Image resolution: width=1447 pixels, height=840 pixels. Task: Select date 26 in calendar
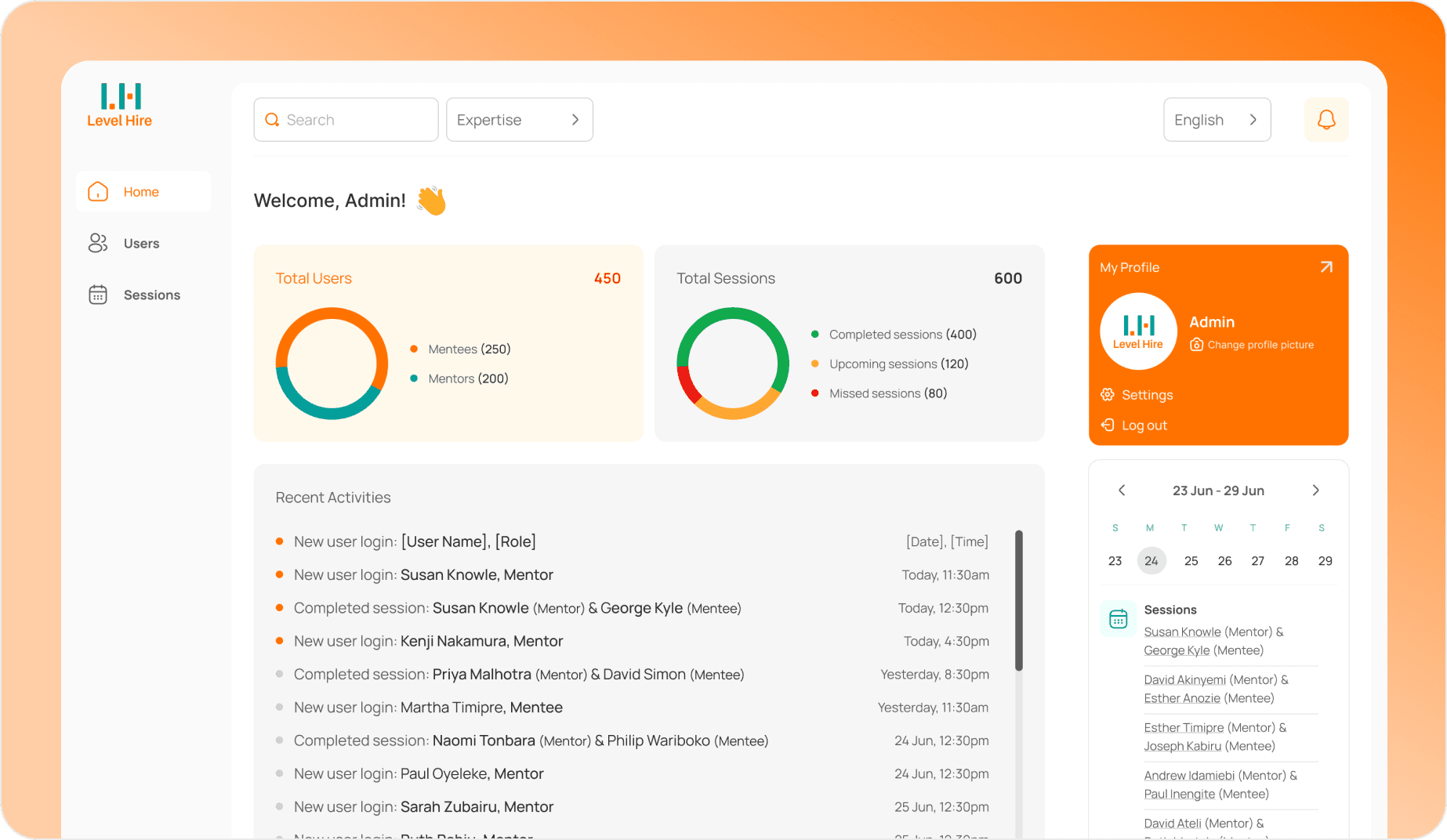click(x=1225, y=561)
